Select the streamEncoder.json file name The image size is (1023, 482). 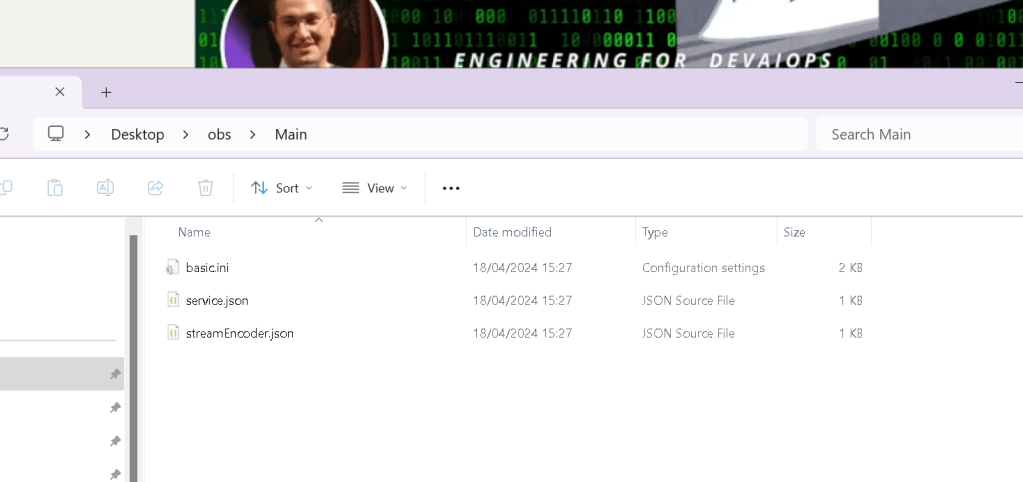[239, 333]
